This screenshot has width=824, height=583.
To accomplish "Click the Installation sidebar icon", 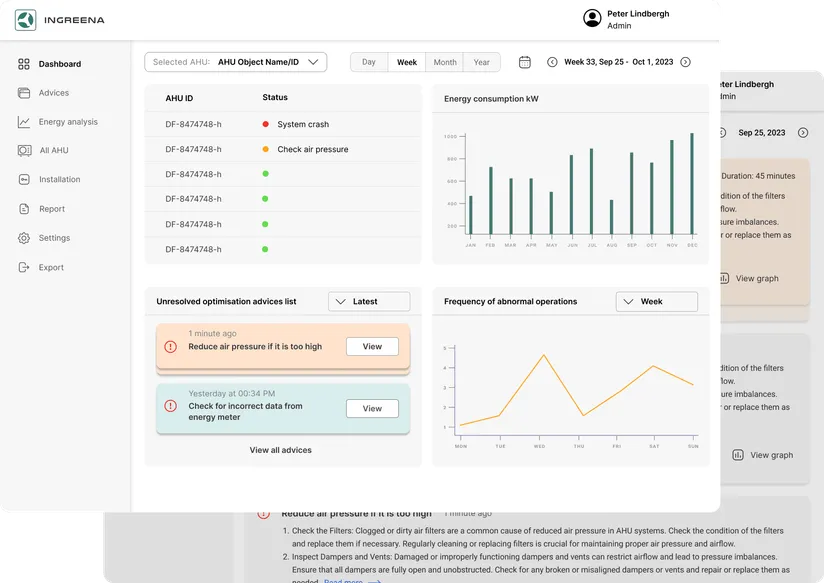I will click(x=24, y=179).
